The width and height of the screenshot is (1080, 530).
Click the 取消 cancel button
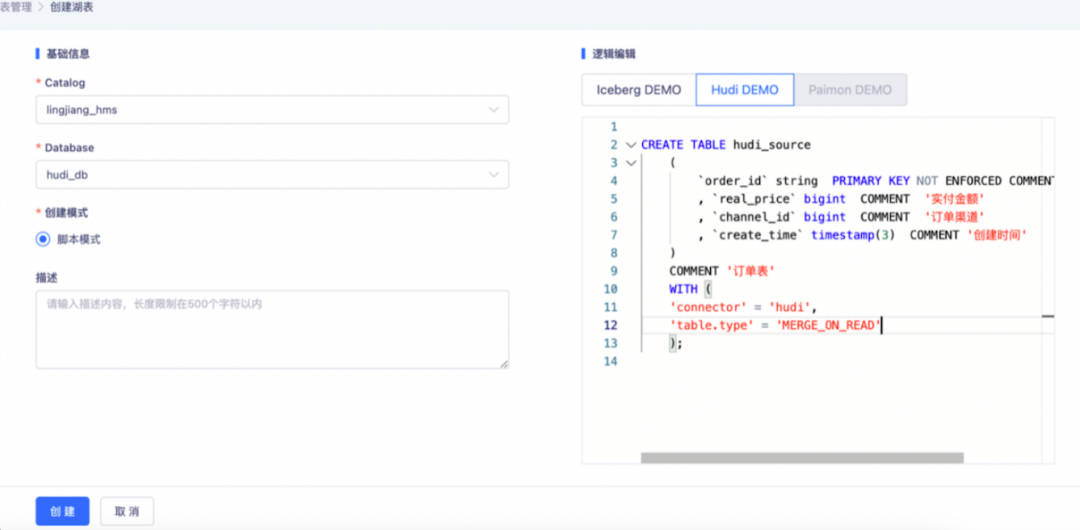pyautogui.click(x=127, y=511)
